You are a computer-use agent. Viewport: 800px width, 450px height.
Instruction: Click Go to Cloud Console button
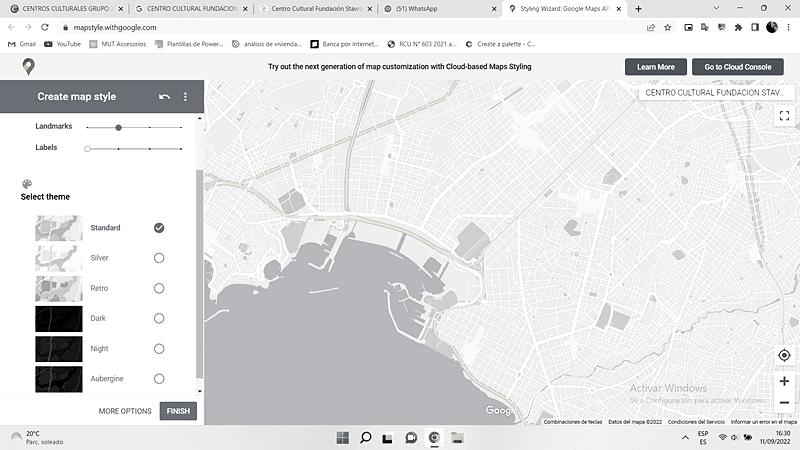pos(738,67)
